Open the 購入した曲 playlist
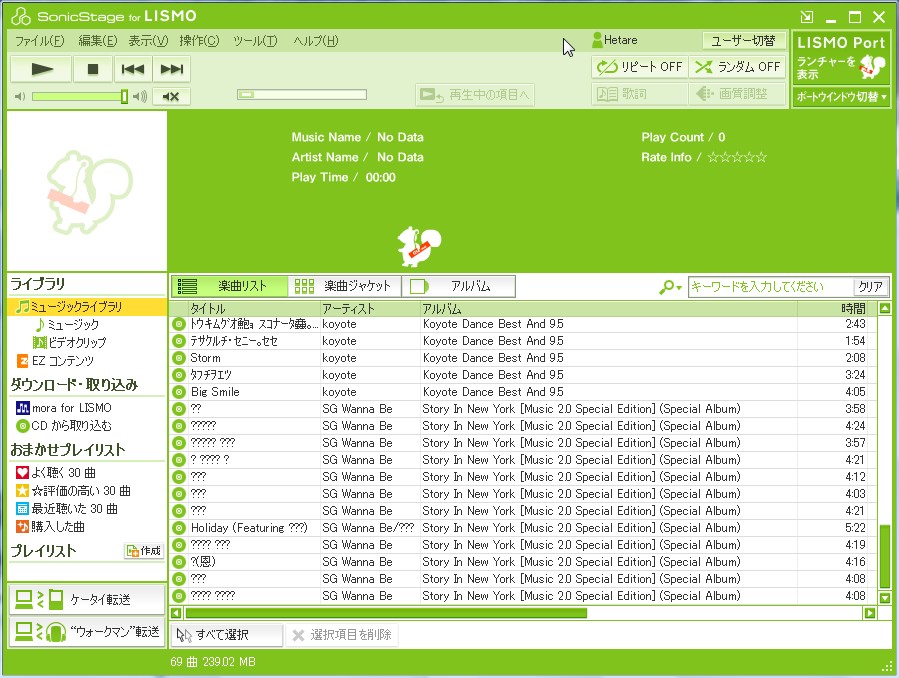This screenshot has width=899, height=678. click(50, 527)
